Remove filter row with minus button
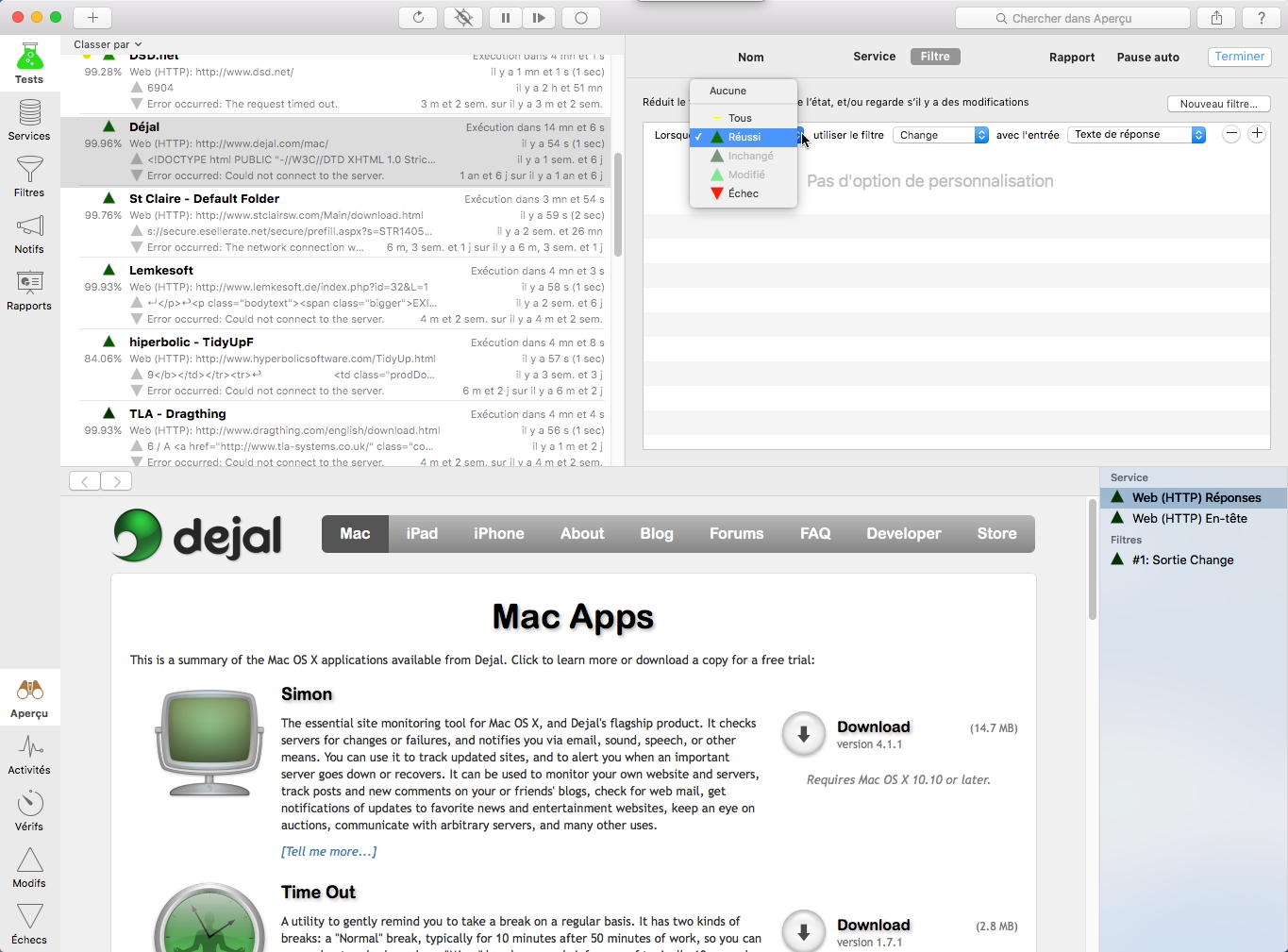The height and width of the screenshot is (952, 1288). (1231, 134)
